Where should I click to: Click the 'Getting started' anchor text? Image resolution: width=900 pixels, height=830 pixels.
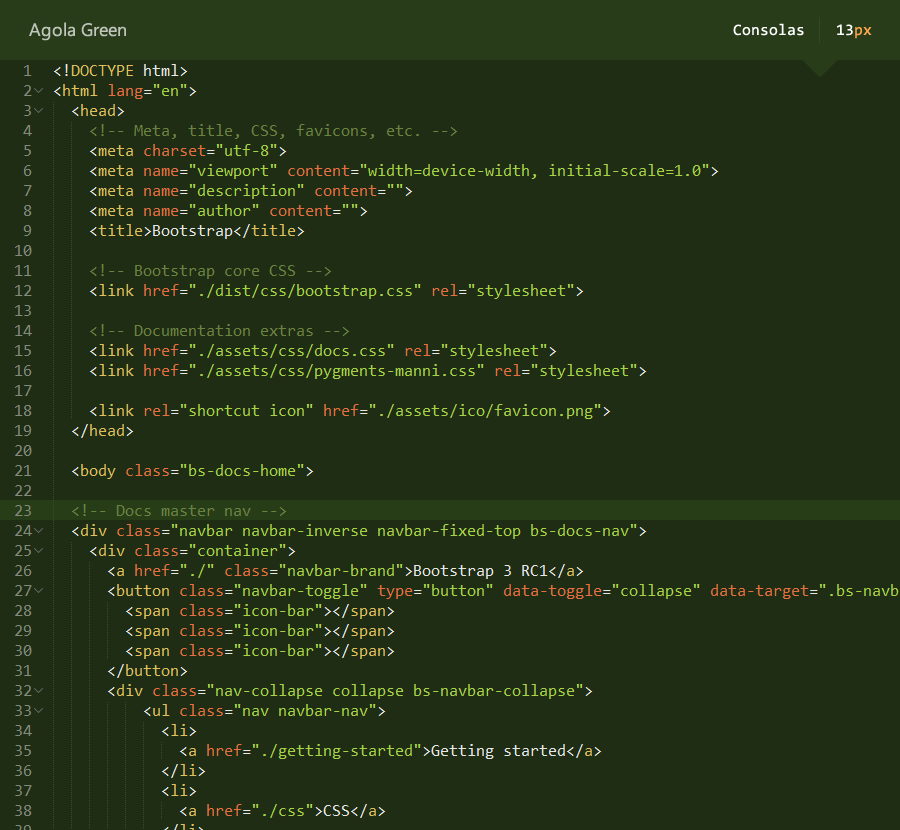tap(498, 751)
